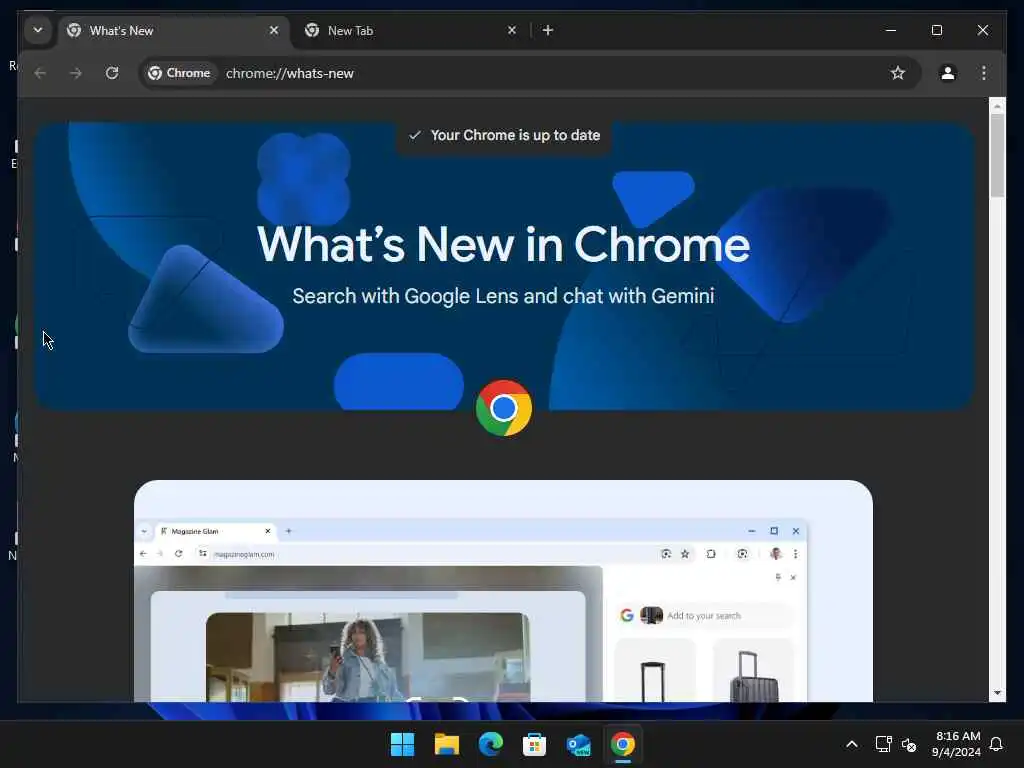Bookmark this page with the star icon

pos(898,73)
